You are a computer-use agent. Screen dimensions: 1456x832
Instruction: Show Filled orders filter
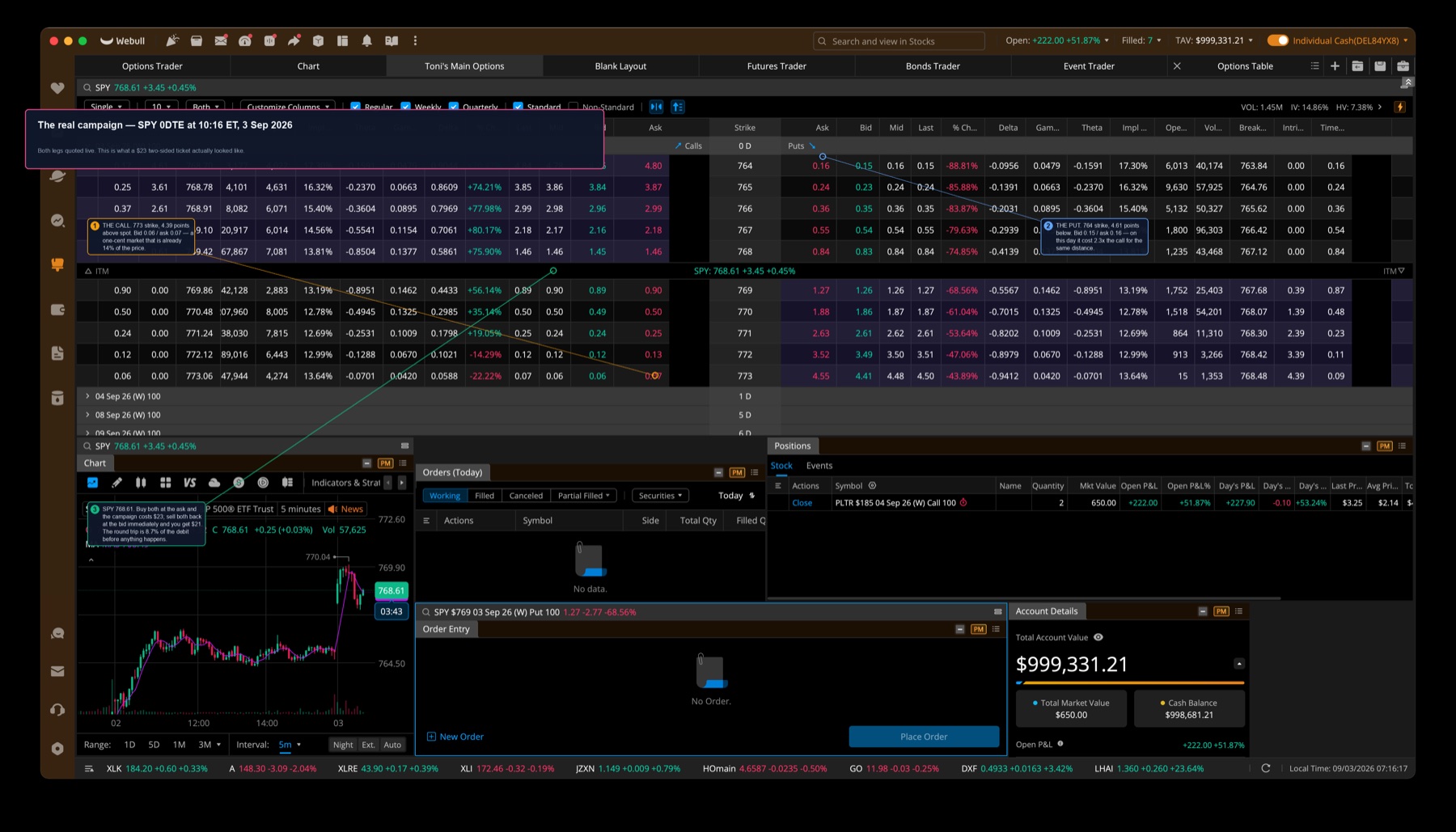pos(485,496)
